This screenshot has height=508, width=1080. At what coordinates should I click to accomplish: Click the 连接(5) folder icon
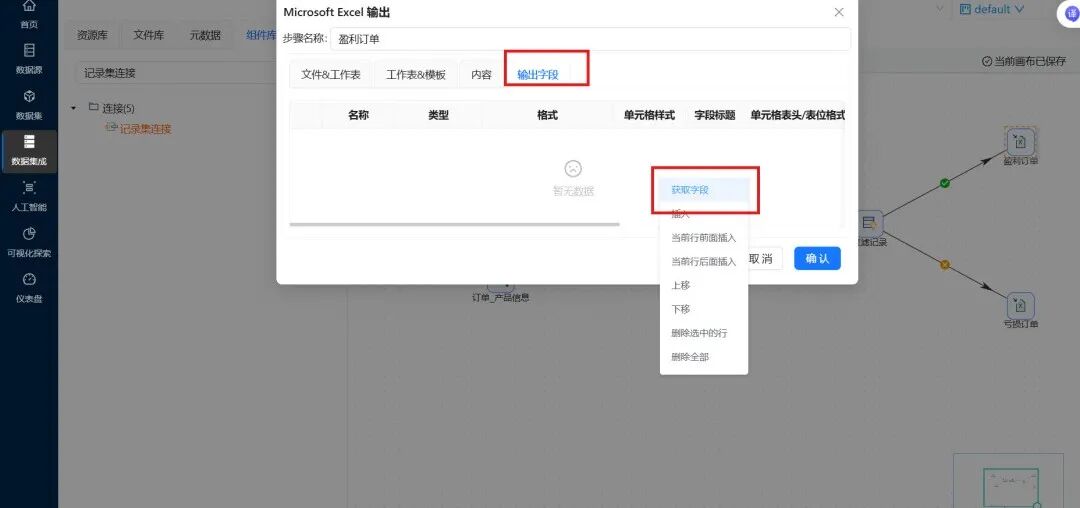[94, 107]
